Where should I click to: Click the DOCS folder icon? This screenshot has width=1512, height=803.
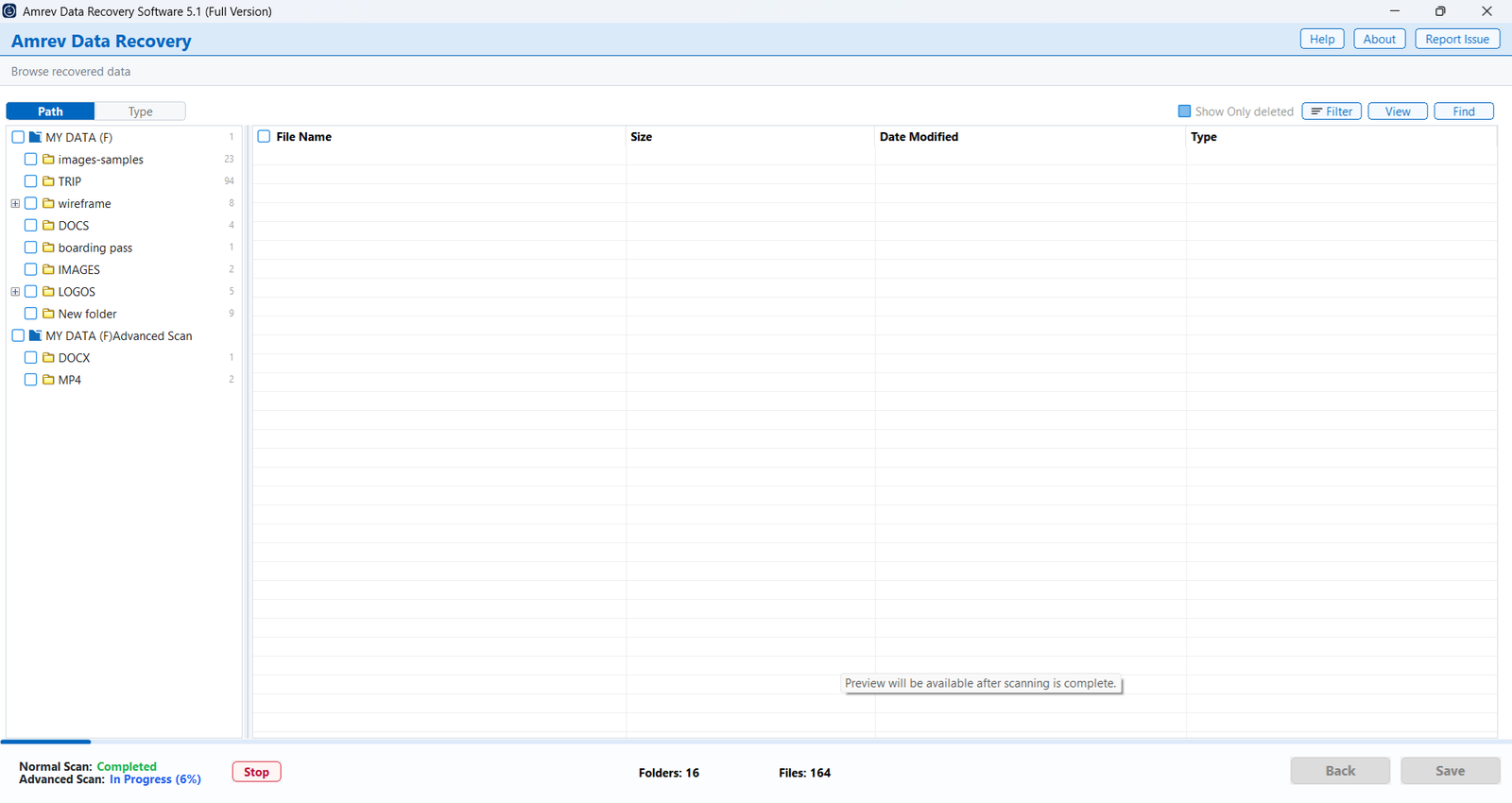48,226
